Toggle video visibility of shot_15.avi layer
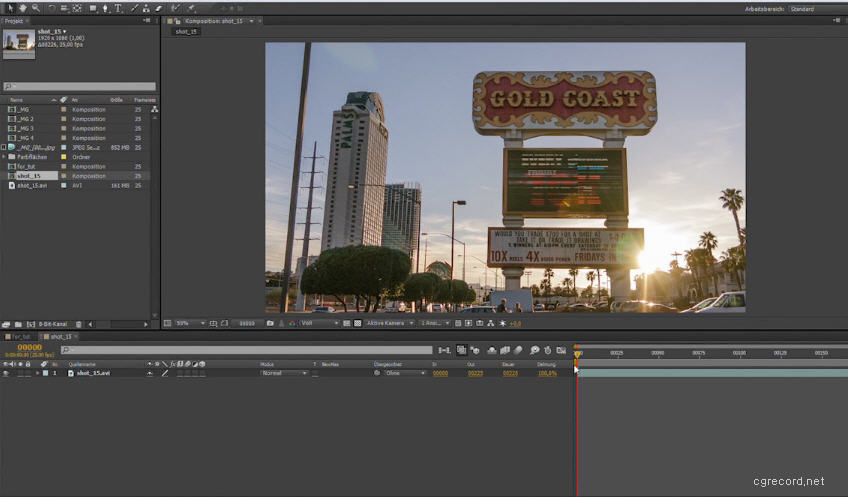 click(x=5, y=374)
